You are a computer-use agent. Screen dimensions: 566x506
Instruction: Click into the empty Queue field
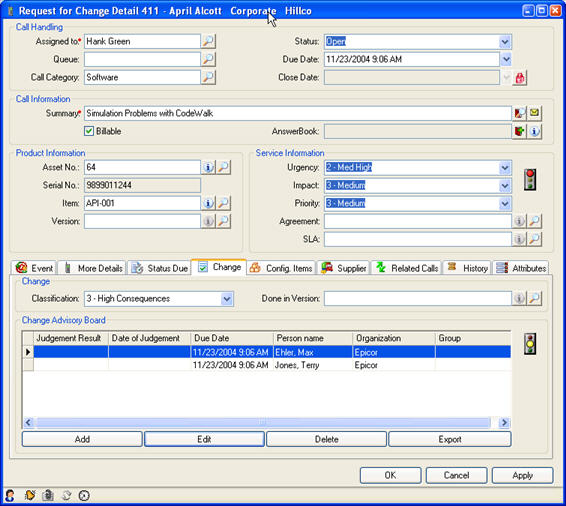point(142,59)
